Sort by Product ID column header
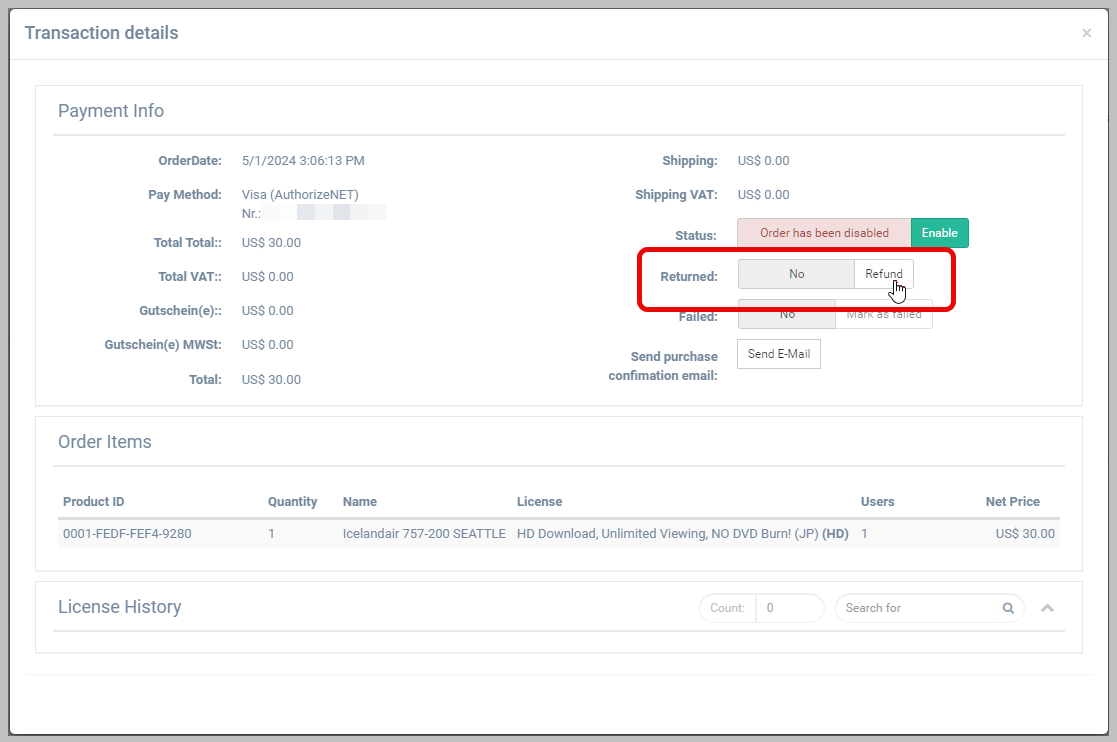The image size is (1117, 742). pos(93,502)
